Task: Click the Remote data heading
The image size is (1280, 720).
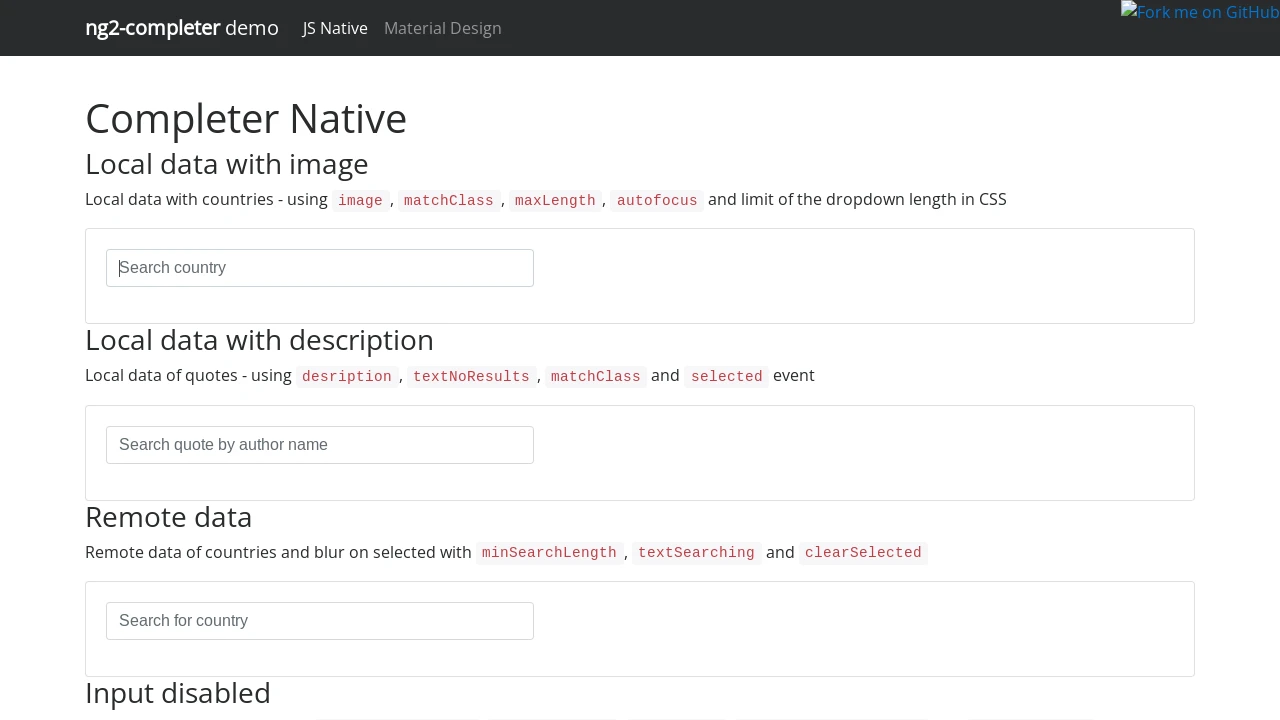Action: tap(168, 517)
